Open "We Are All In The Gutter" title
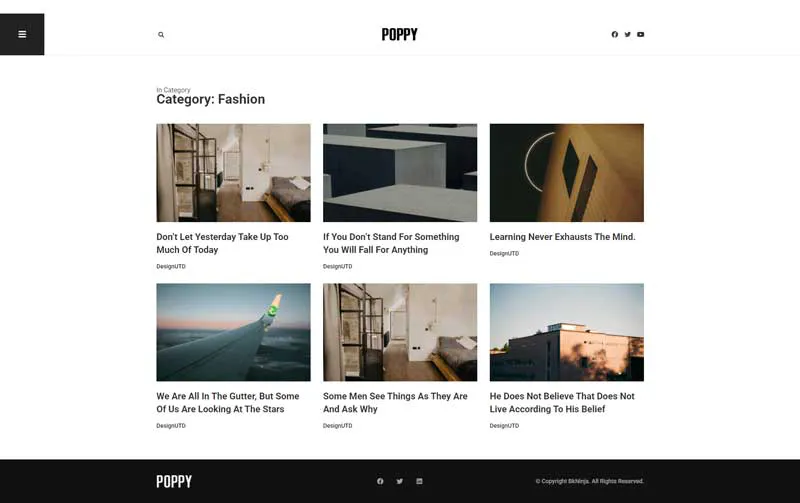800x503 pixels. pos(228,403)
